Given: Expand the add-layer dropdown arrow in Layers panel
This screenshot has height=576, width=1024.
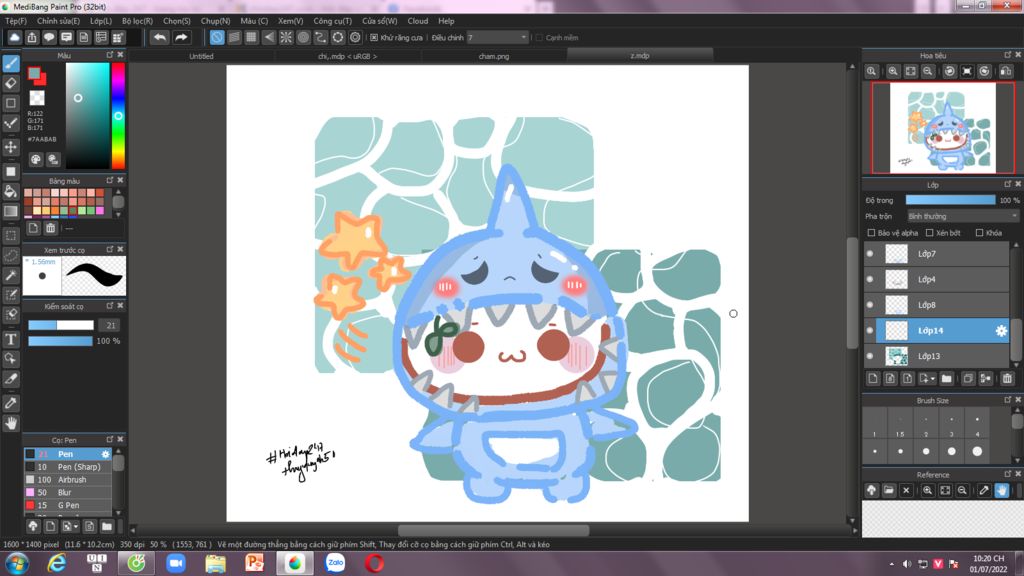Looking at the screenshot, I should [933, 379].
